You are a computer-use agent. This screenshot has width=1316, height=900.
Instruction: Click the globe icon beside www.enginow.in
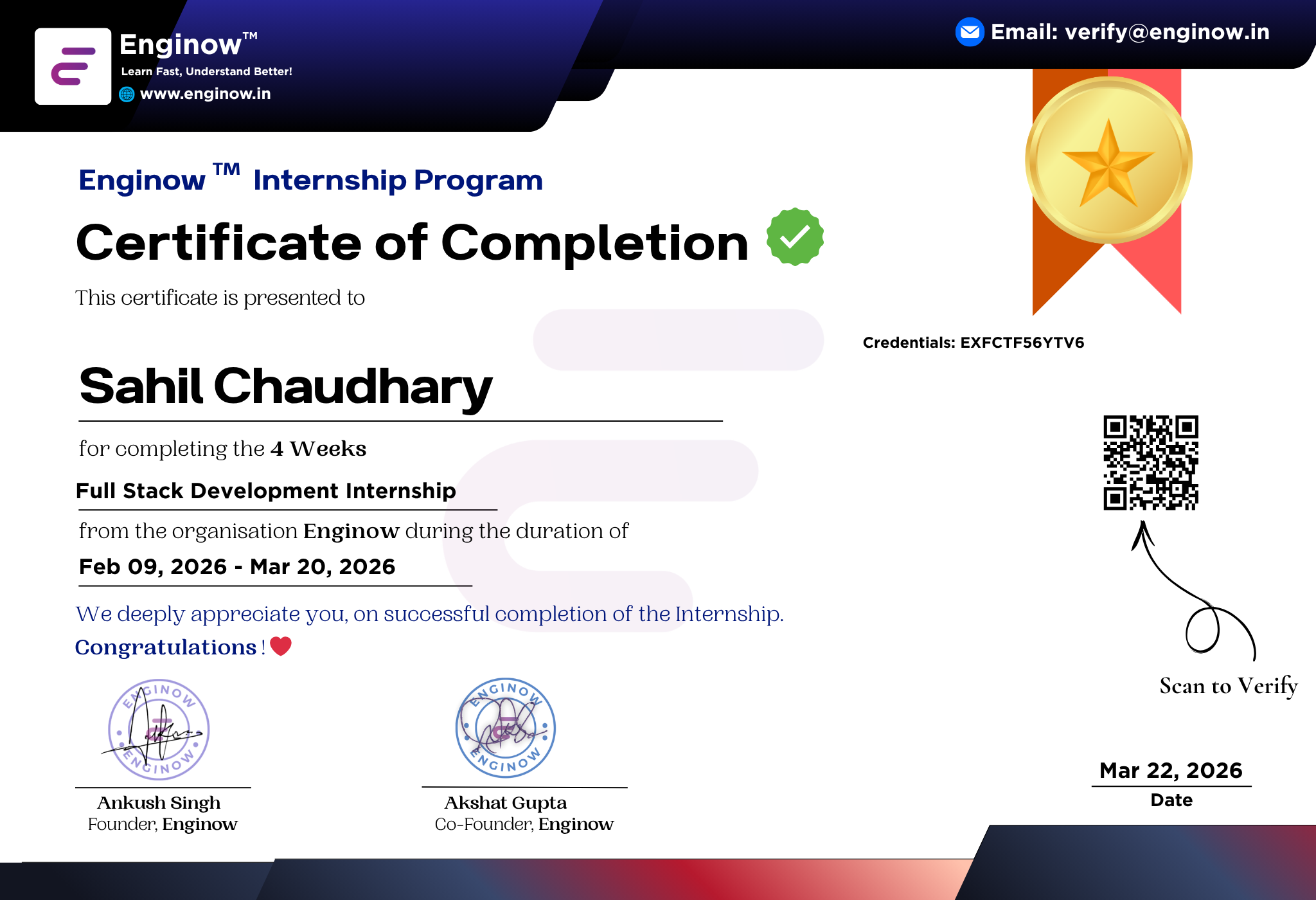click(x=127, y=94)
